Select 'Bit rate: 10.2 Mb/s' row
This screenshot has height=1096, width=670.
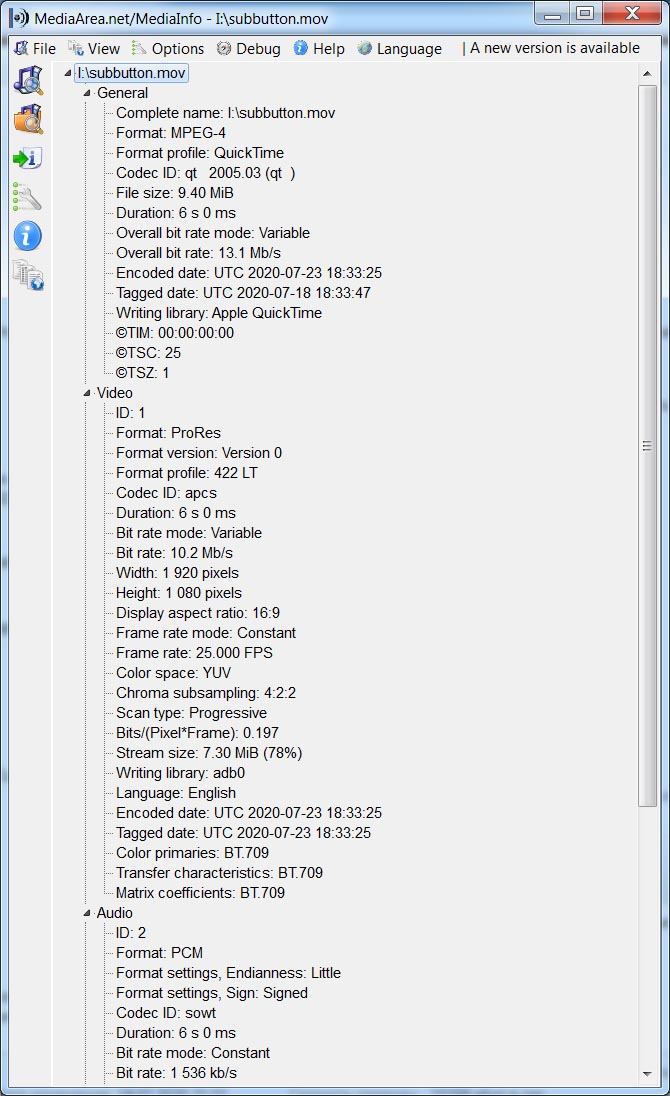[x=175, y=553]
